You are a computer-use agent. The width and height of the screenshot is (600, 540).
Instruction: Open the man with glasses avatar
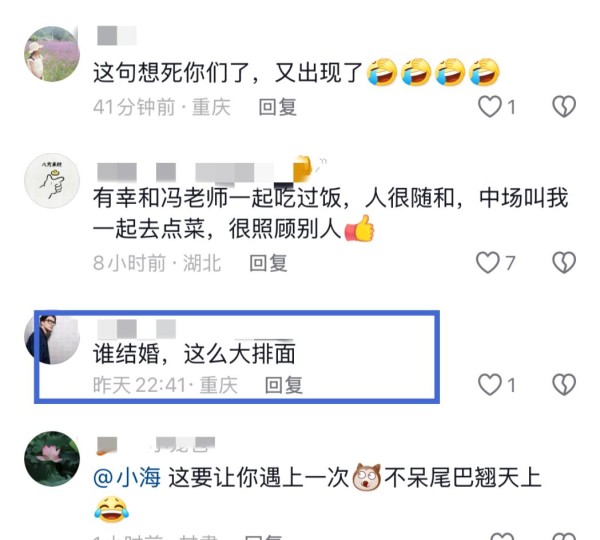point(52,339)
